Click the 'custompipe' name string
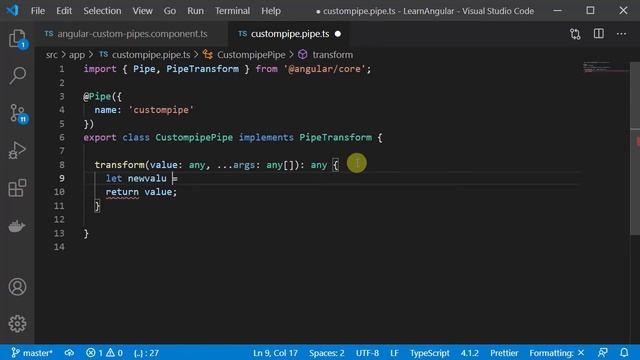The height and width of the screenshot is (360, 640). coord(161,110)
